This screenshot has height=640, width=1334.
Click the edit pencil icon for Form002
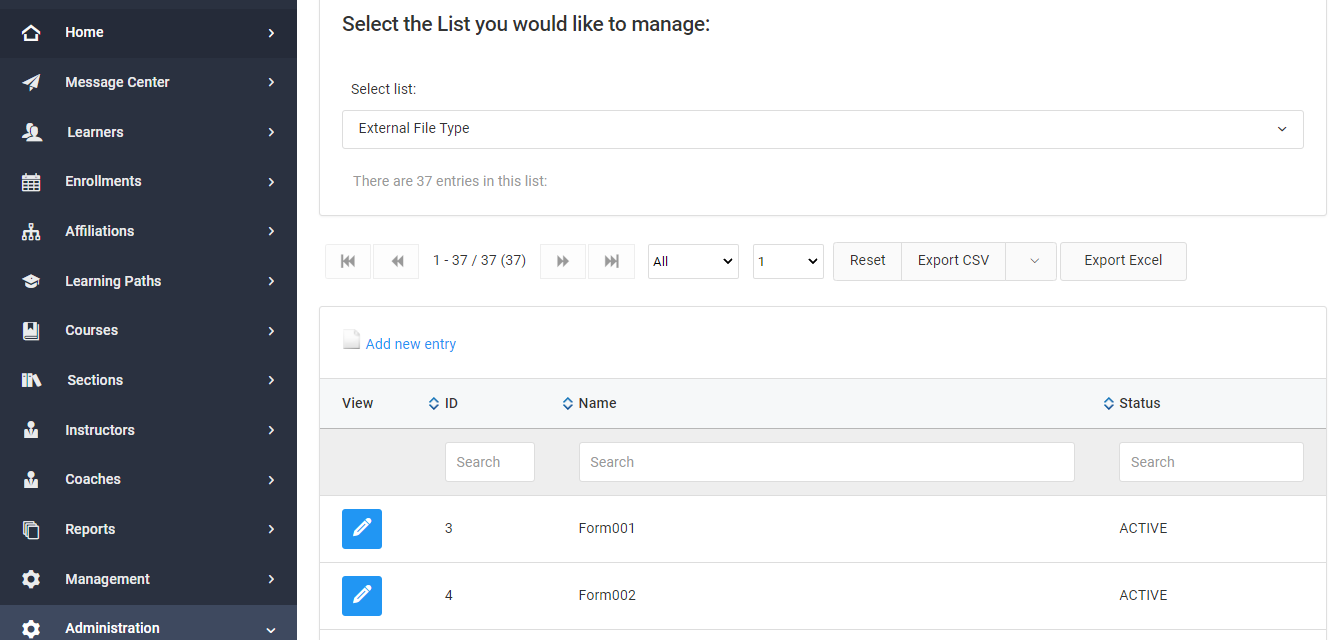[361, 596]
